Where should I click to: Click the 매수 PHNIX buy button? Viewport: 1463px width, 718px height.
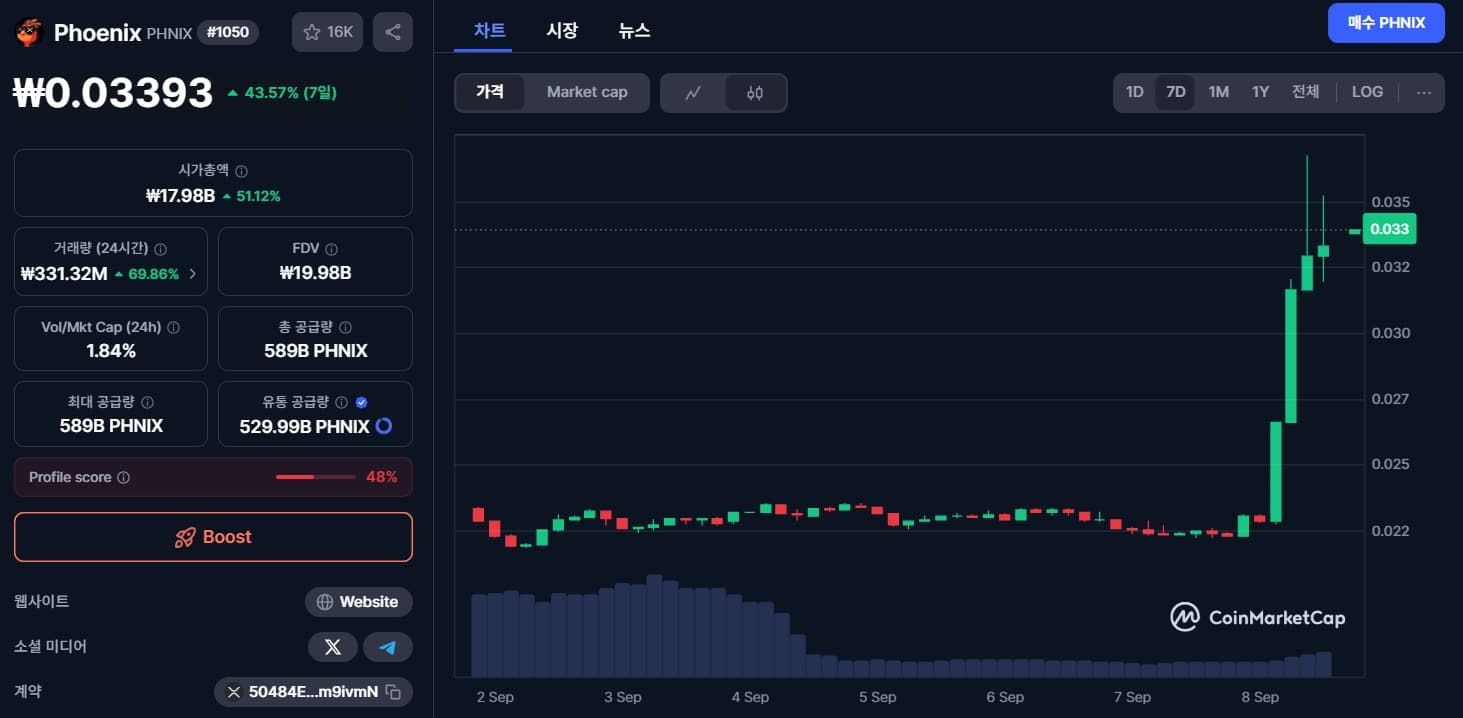click(x=1386, y=23)
